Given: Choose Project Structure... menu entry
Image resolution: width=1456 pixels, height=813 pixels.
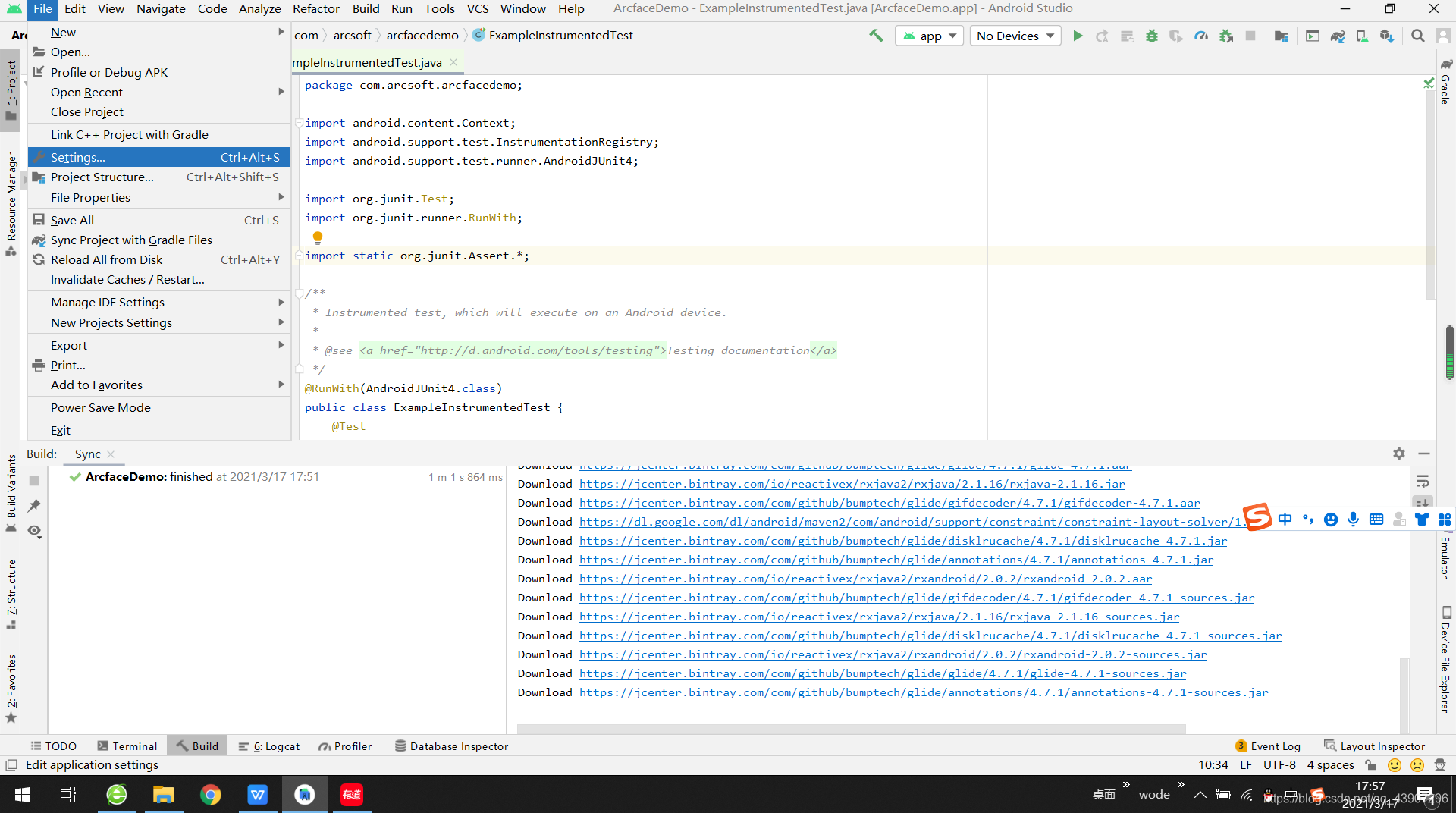Looking at the screenshot, I should (159, 177).
